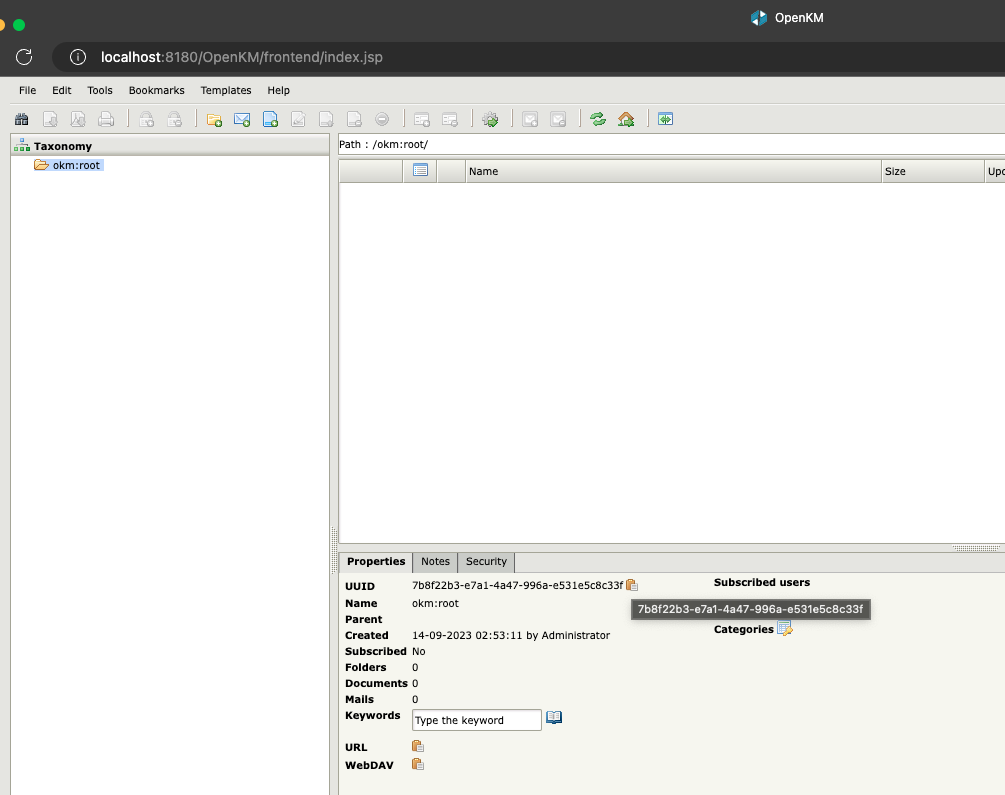Open the File menu
Screen dimensions: 1005x795
coord(27,90)
